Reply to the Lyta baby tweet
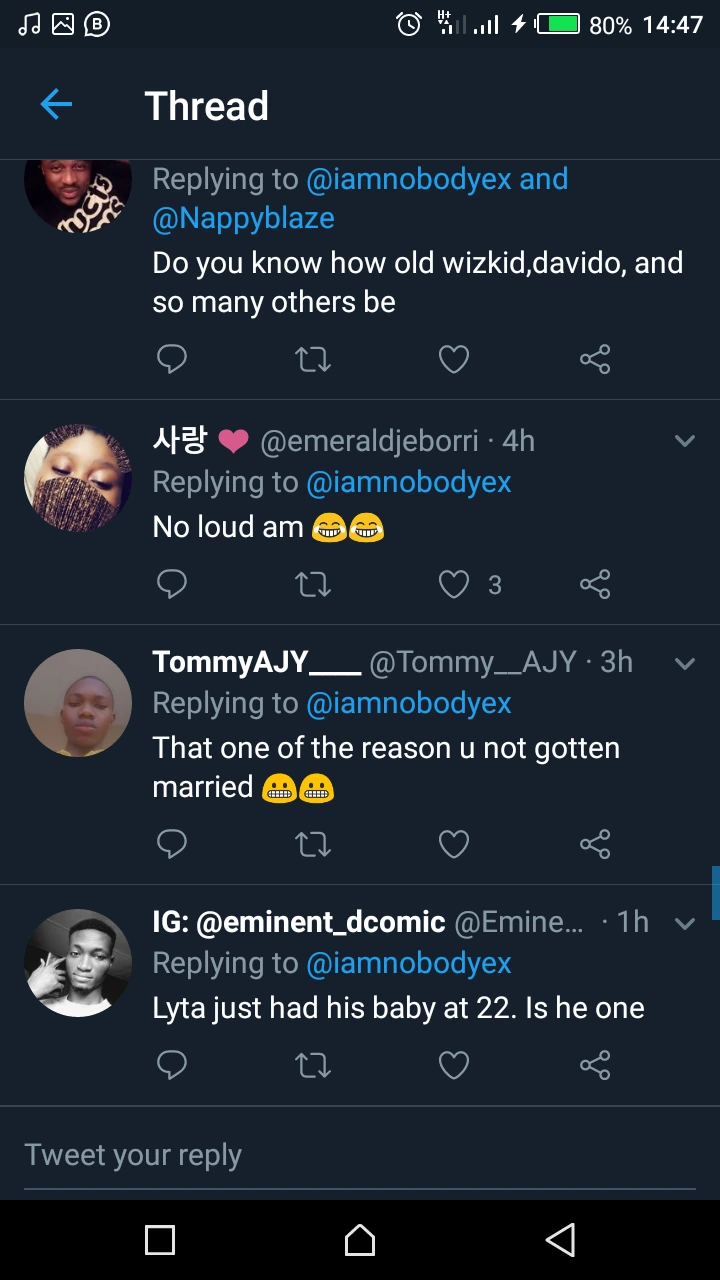Screen dimensions: 720x1280 (x=172, y=1066)
